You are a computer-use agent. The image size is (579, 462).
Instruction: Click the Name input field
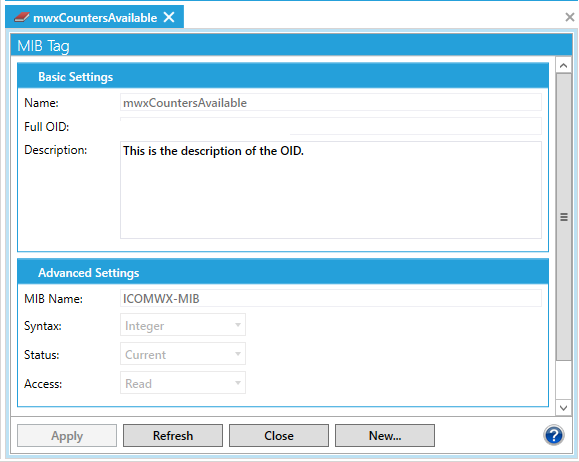click(x=331, y=102)
